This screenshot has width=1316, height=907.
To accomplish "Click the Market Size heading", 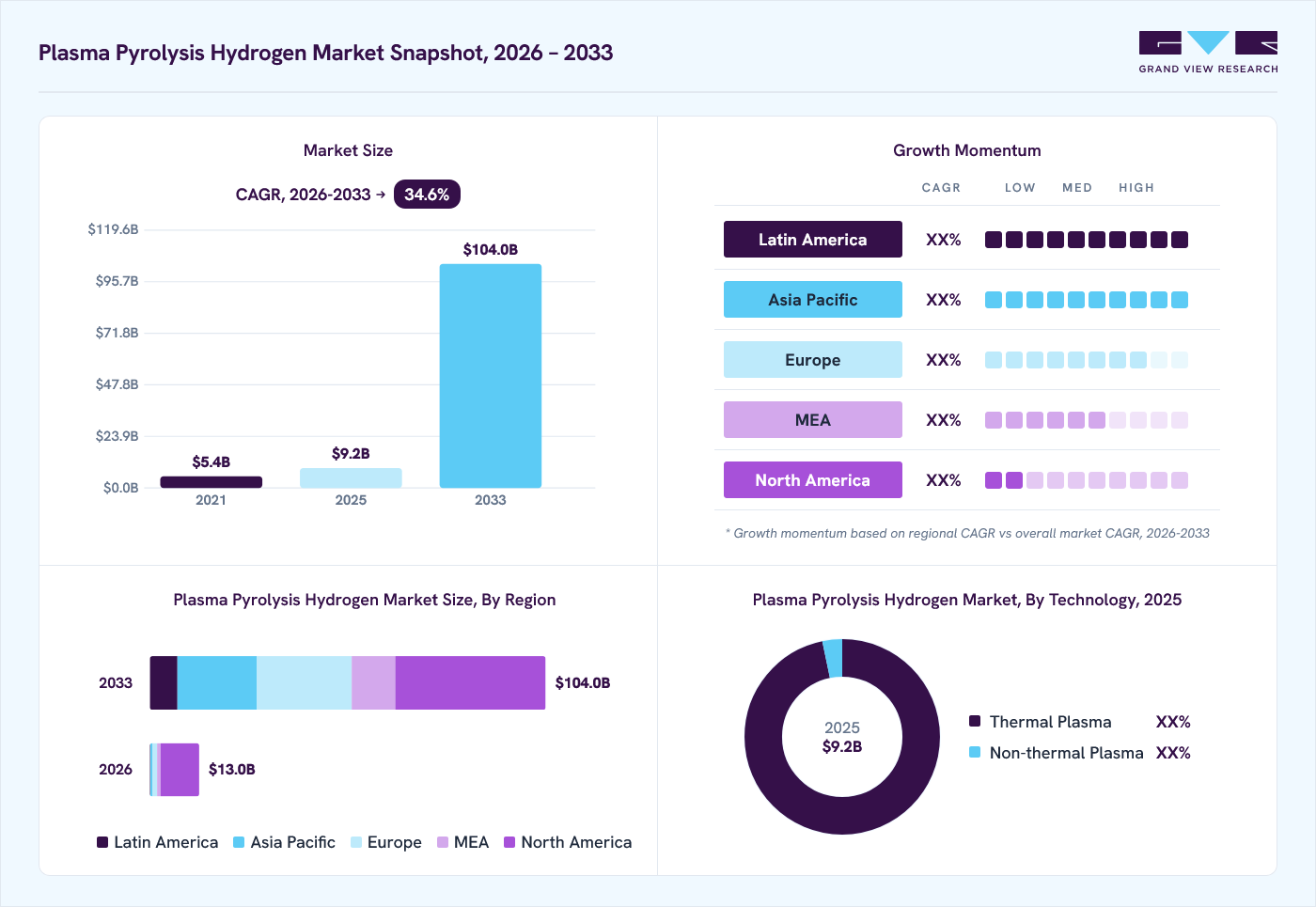I will [348, 150].
